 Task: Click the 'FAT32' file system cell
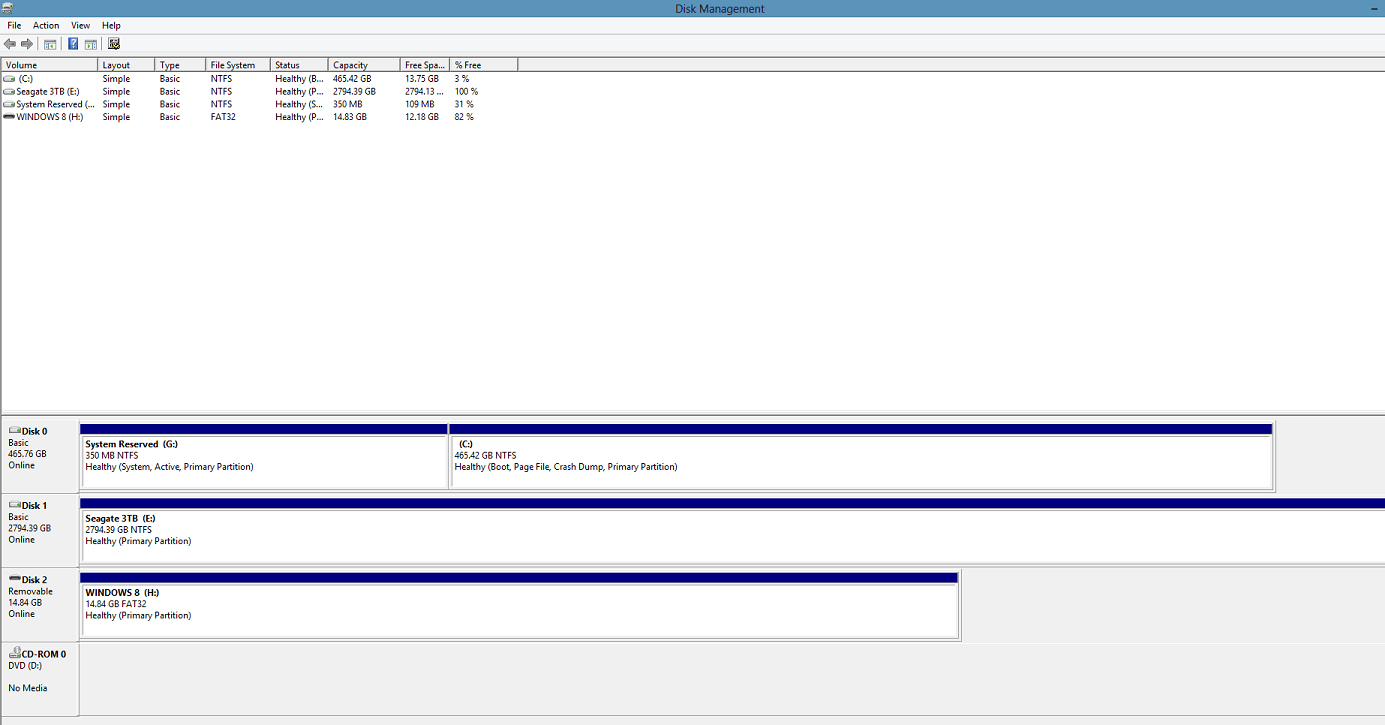223,117
